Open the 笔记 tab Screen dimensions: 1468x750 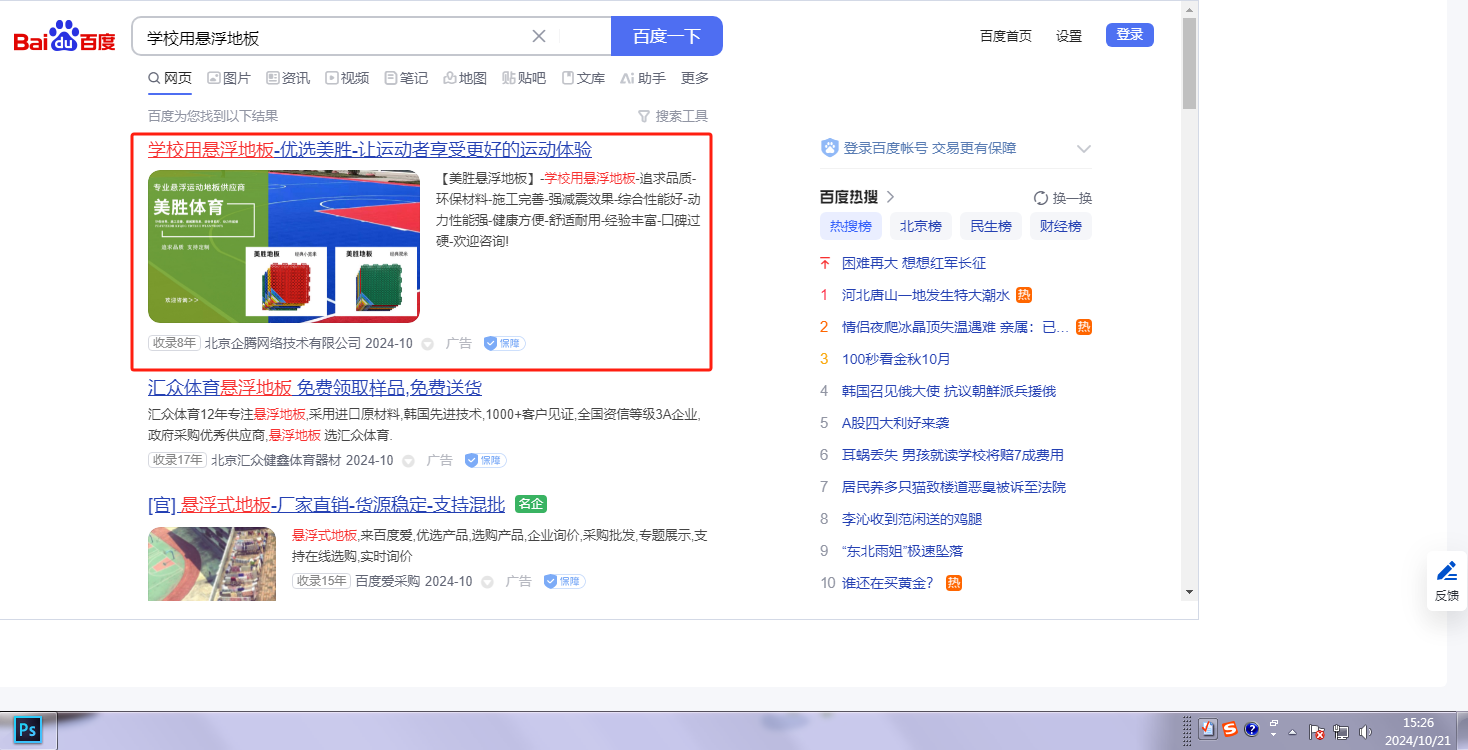click(x=406, y=78)
